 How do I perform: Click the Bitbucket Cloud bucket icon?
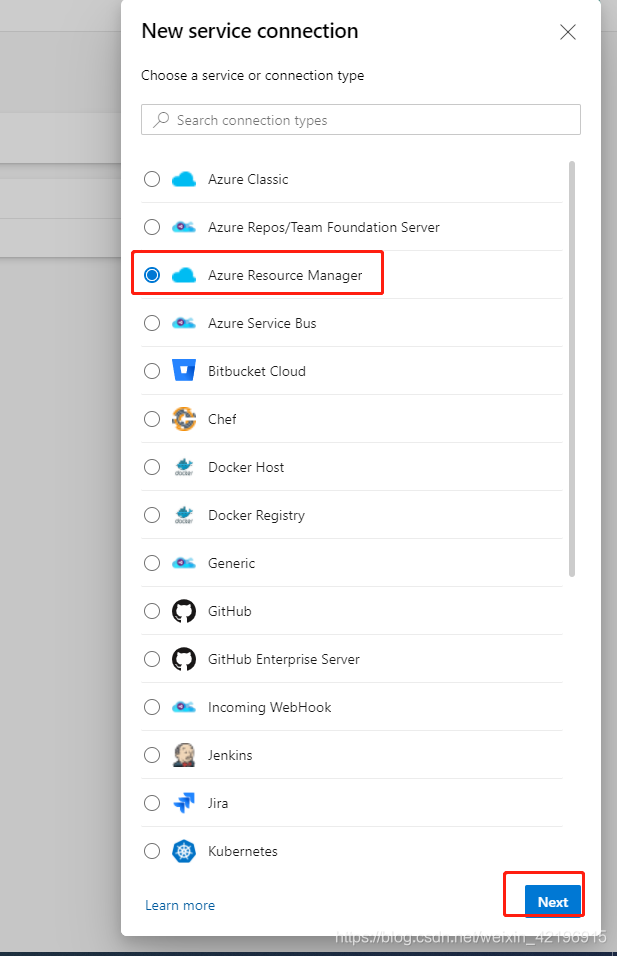(x=184, y=370)
